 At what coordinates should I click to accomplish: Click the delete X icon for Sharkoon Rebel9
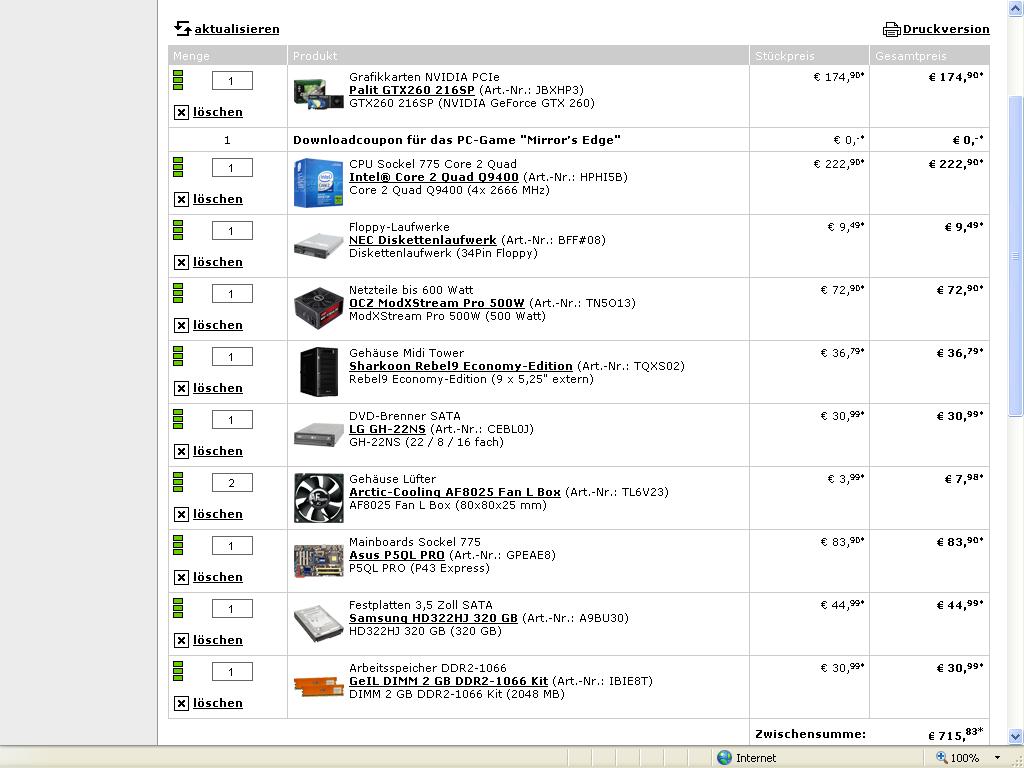tap(182, 389)
